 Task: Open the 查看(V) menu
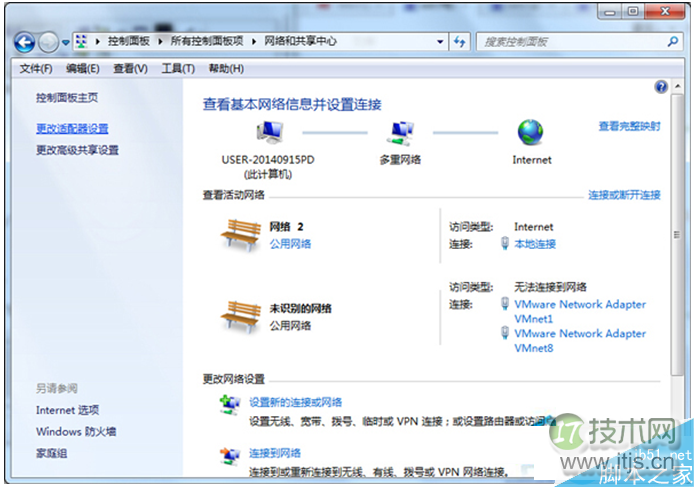(130, 69)
